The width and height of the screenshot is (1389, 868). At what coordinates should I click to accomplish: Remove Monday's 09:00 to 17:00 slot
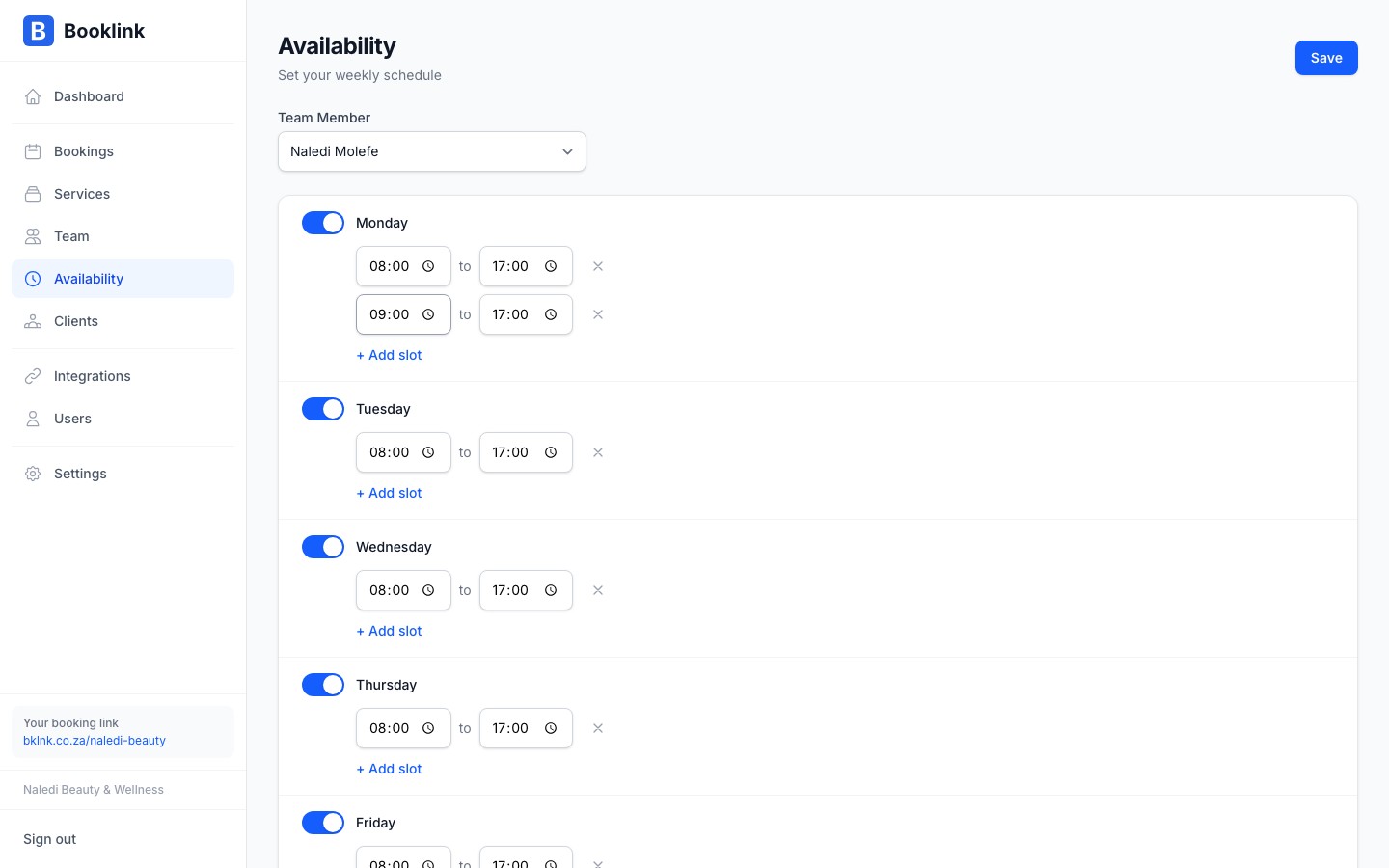tap(598, 314)
